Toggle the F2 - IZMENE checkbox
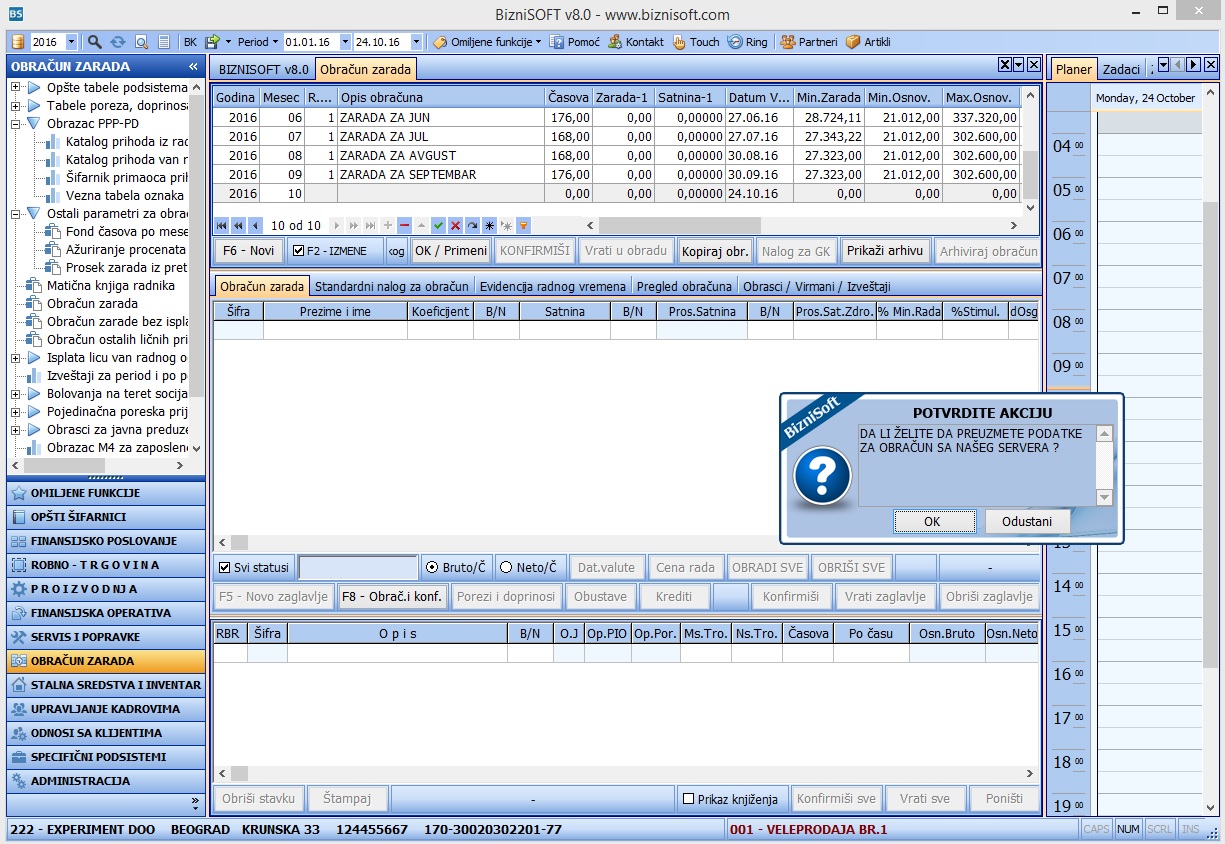The width and height of the screenshot is (1225, 844). [x=299, y=251]
